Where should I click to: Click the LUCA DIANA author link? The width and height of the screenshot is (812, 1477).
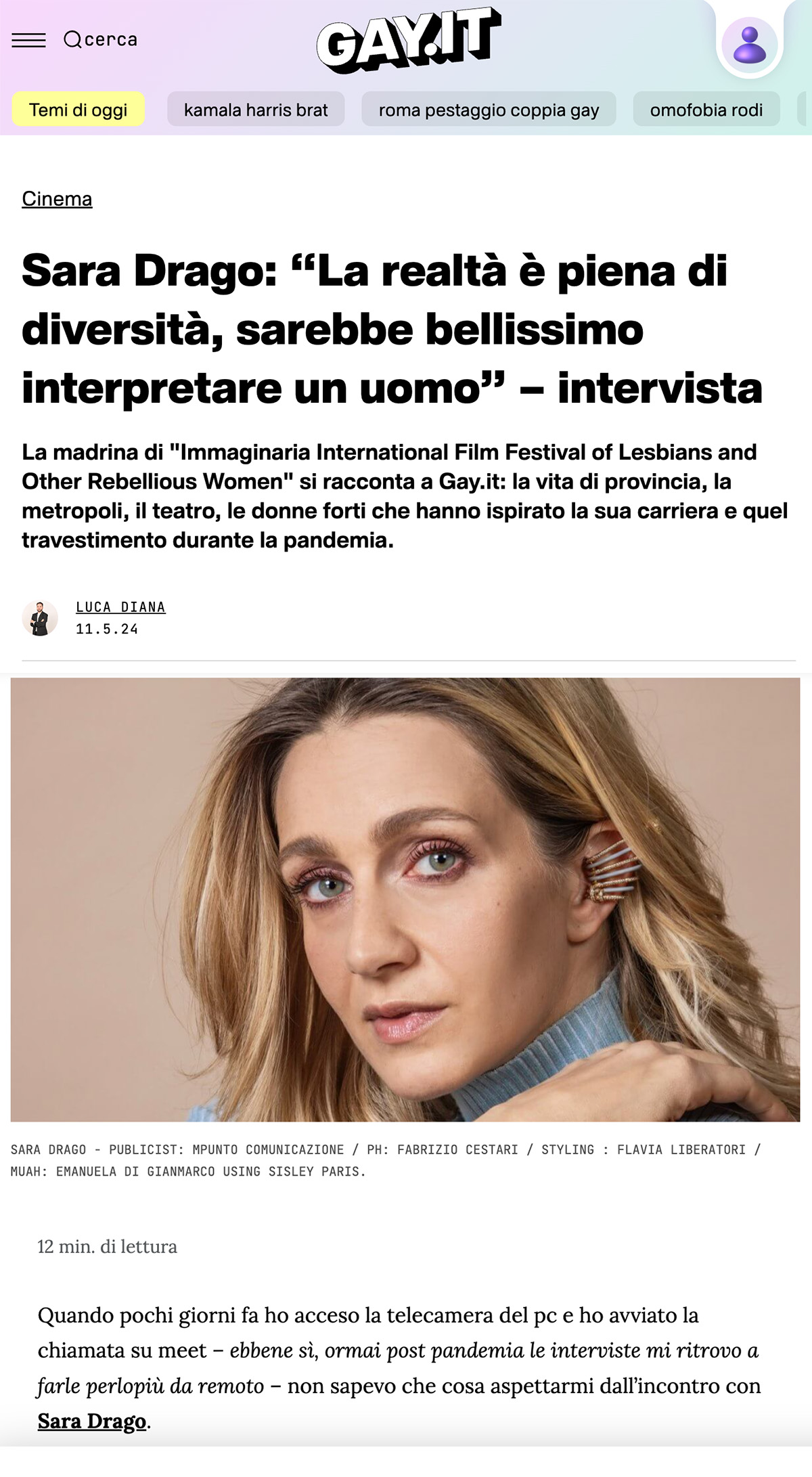click(x=120, y=607)
